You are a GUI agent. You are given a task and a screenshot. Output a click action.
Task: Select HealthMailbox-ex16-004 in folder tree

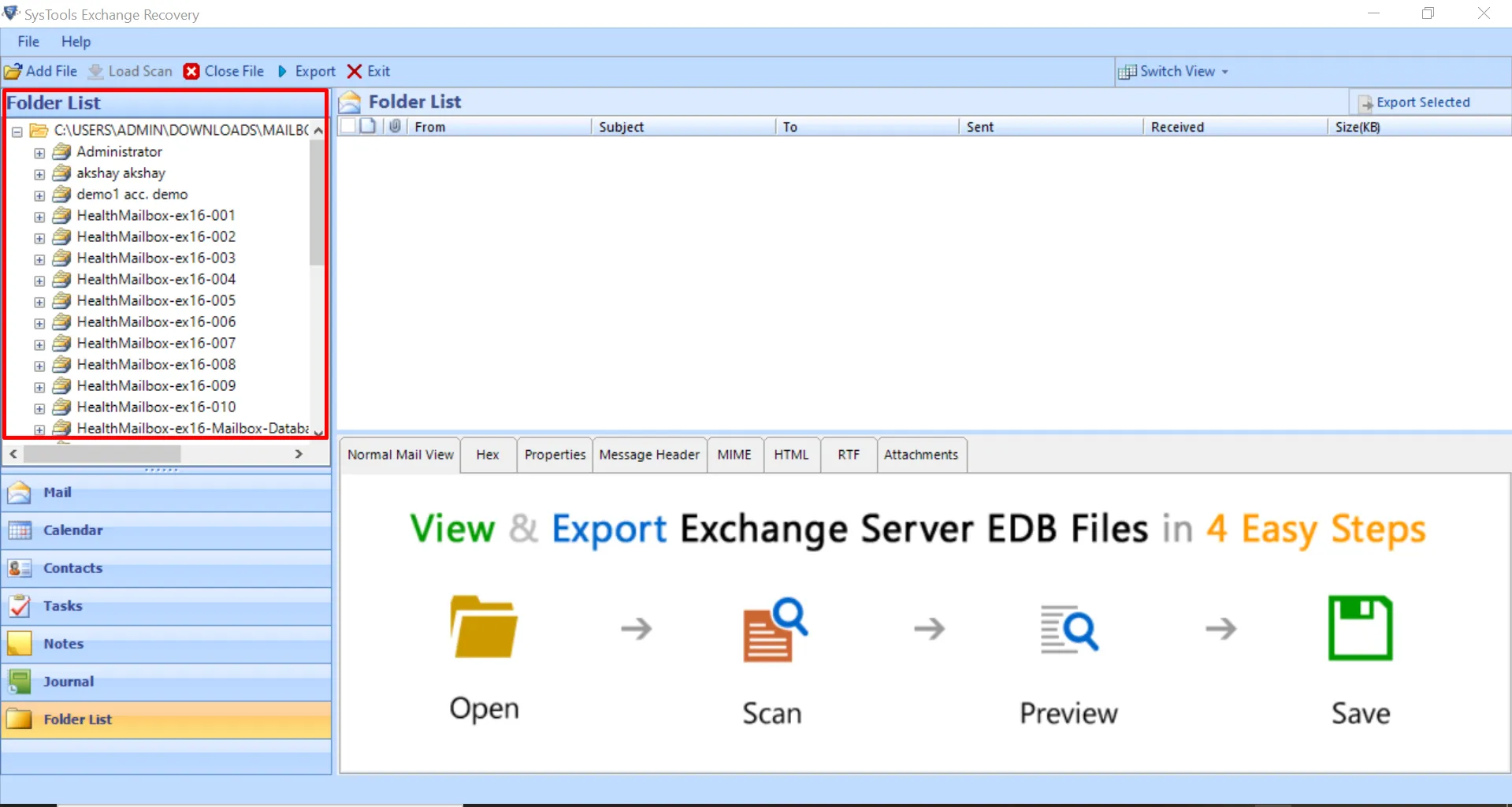[x=156, y=280]
